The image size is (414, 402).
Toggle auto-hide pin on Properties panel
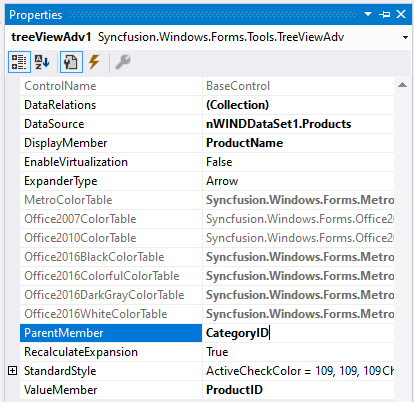coord(385,14)
